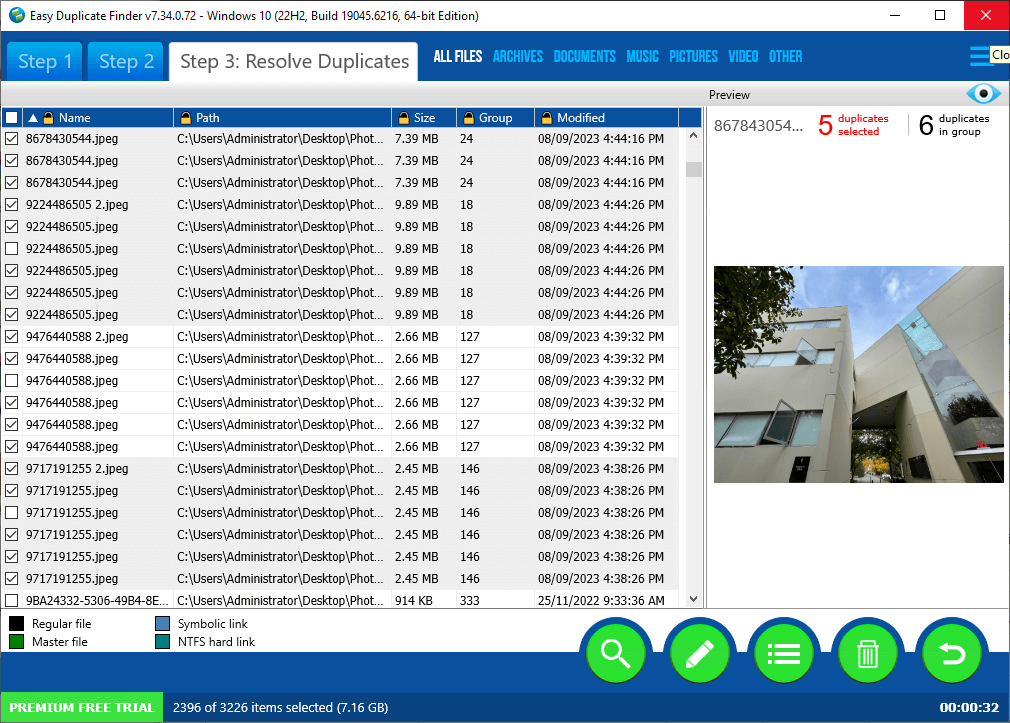Toggle the select-all checkbox in header

12,118
